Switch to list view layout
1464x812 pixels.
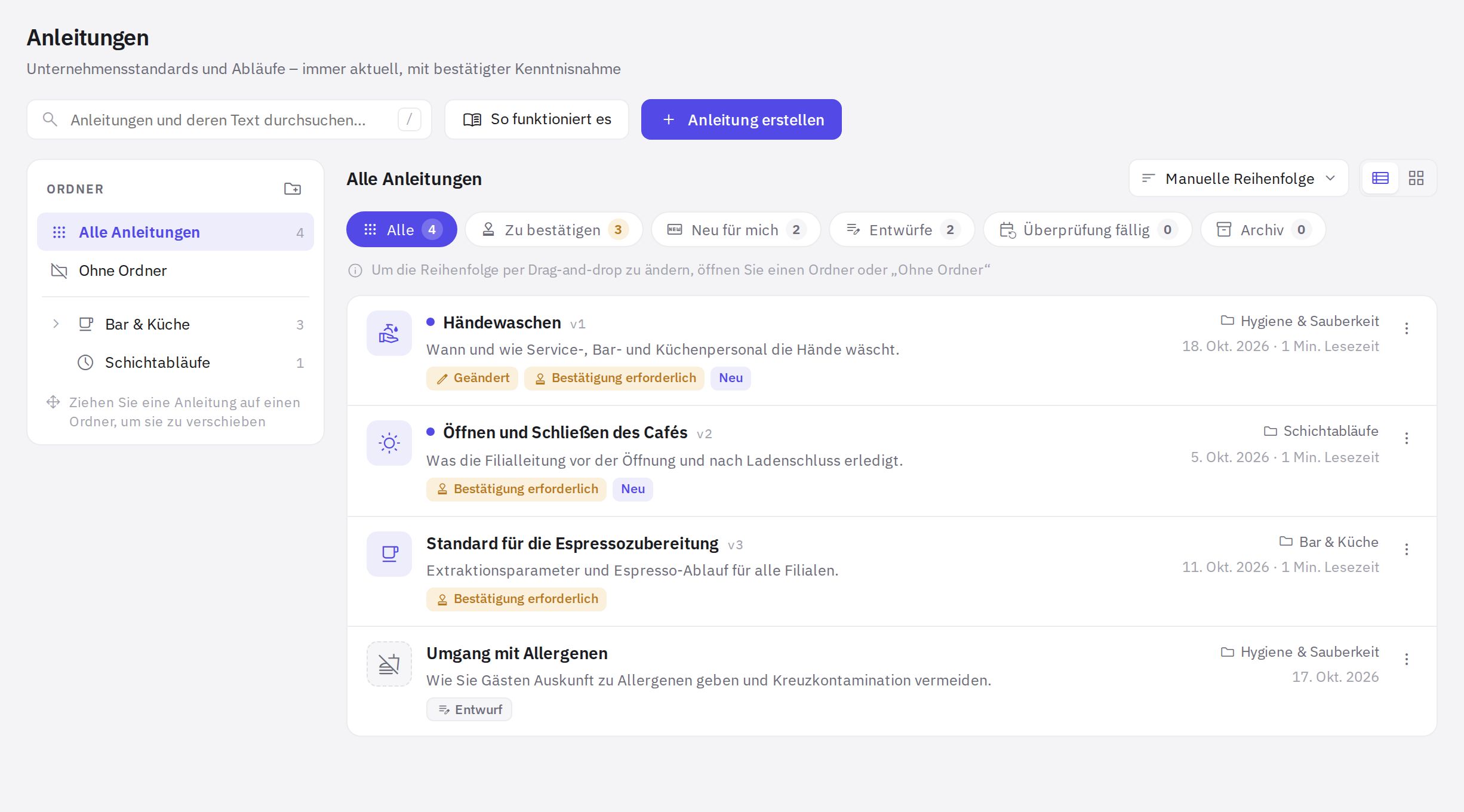[1380, 178]
